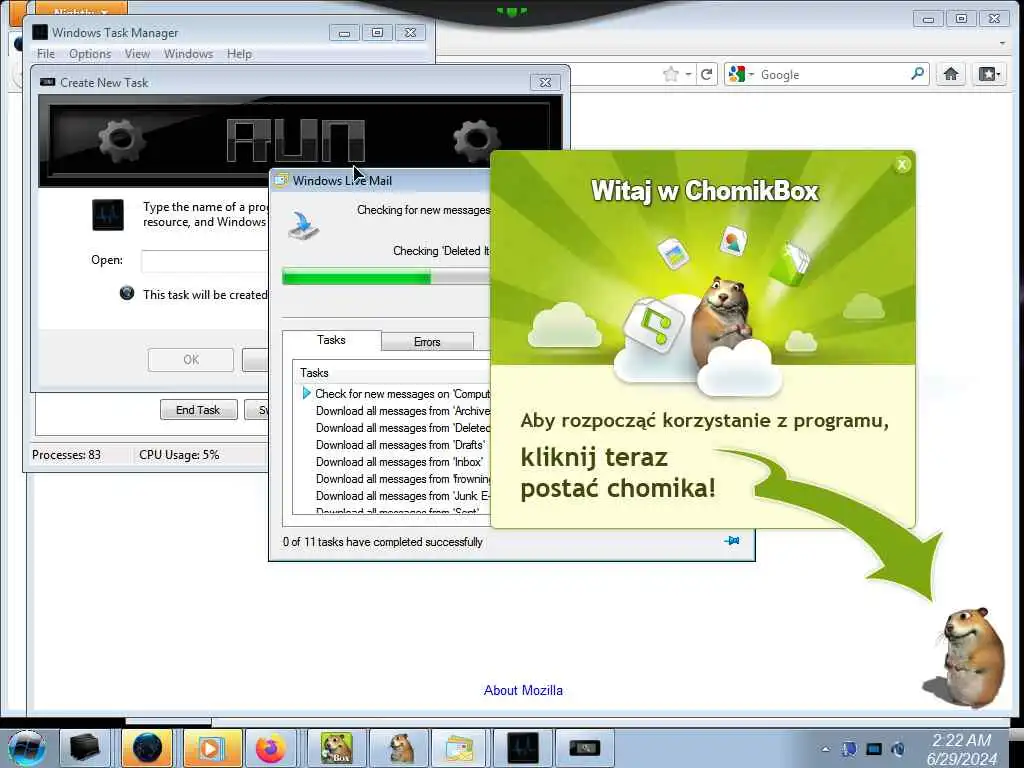Viewport: 1024px width, 768px height.
Task: Click the Windows Task Manager title bar icon
Action: [39, 32]
